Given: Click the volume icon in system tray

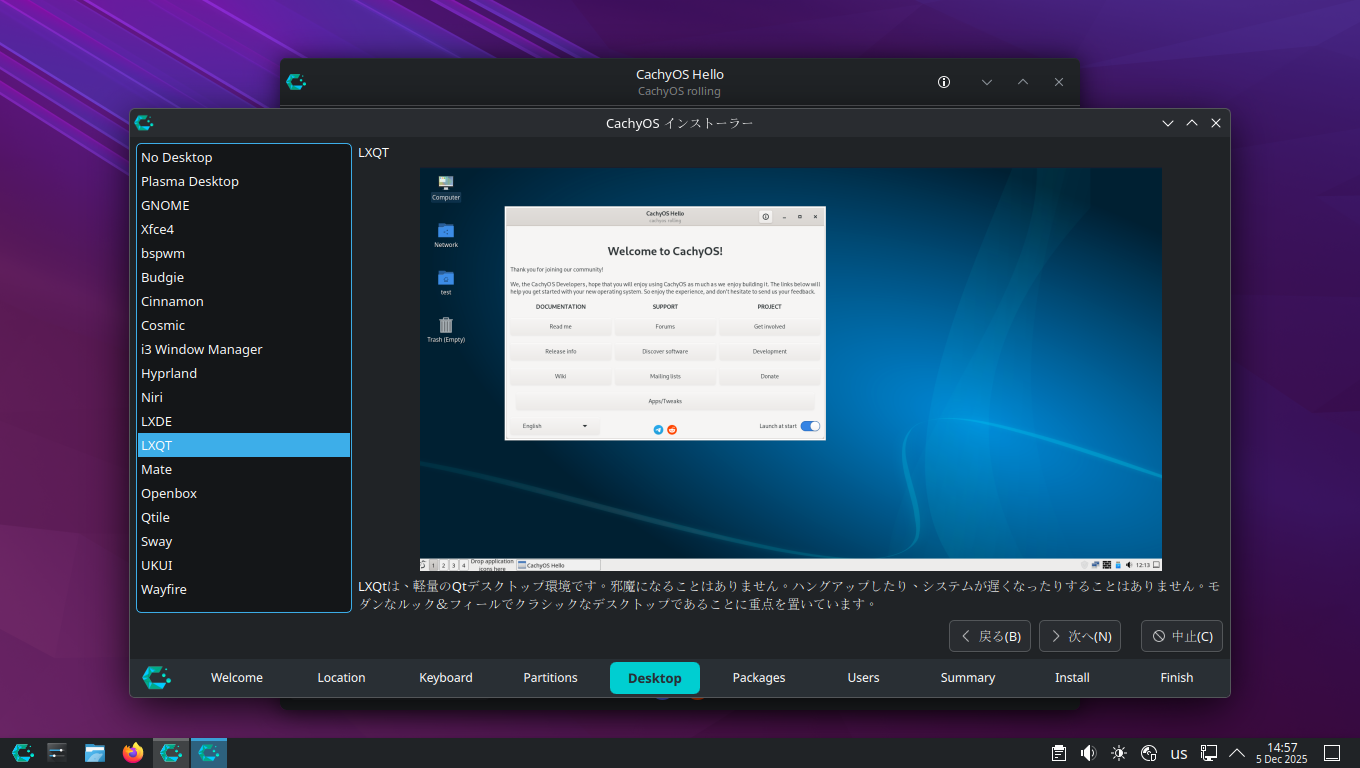Looking at the screenshot, I should click(x=1088, y=753).
